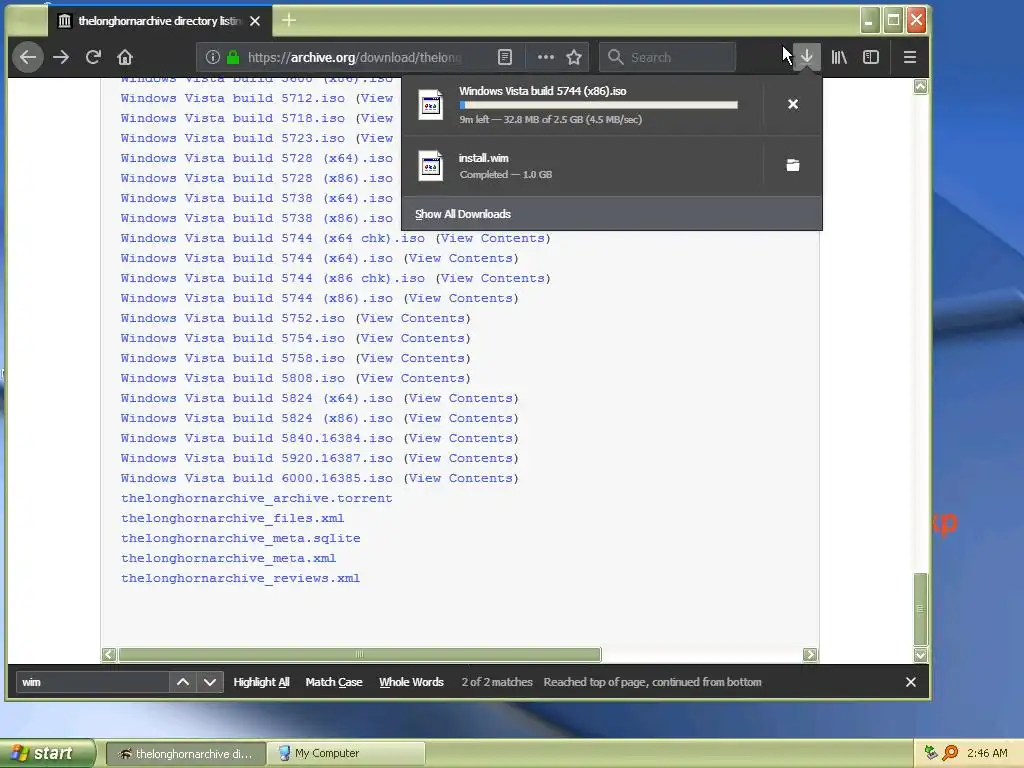Click the horizontal scrollbar thumb

click(359, 654)
